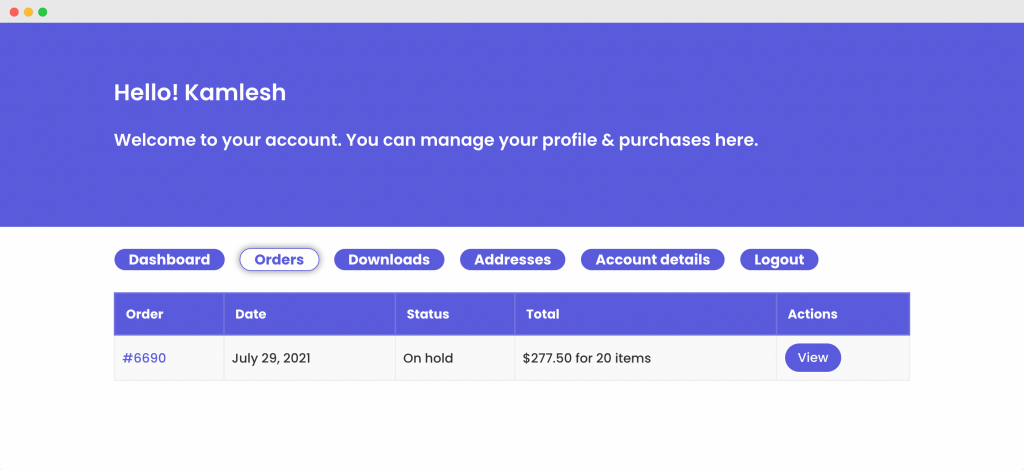Open order #6690 link

pyautogui.click(x=144, y=358)
